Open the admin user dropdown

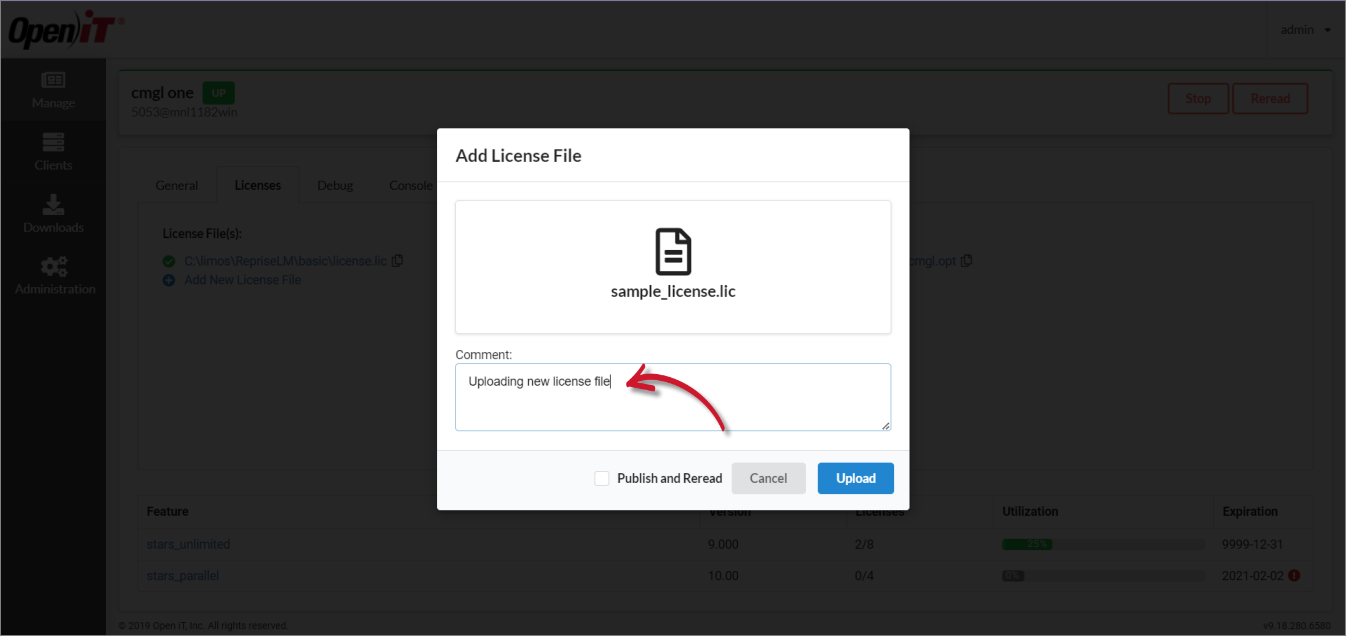1306,30
